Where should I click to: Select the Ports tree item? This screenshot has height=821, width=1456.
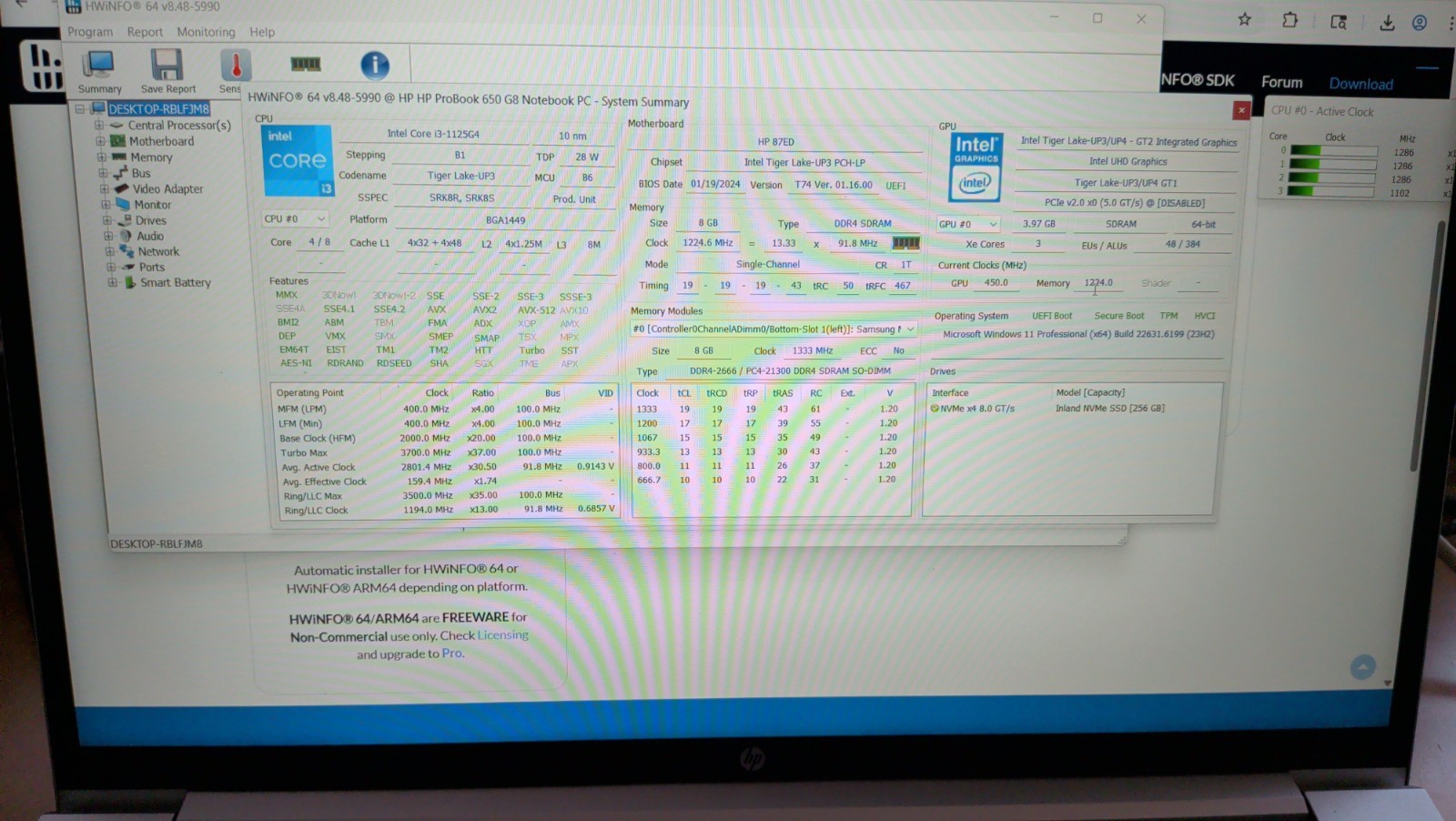click(x=152, y=267)
